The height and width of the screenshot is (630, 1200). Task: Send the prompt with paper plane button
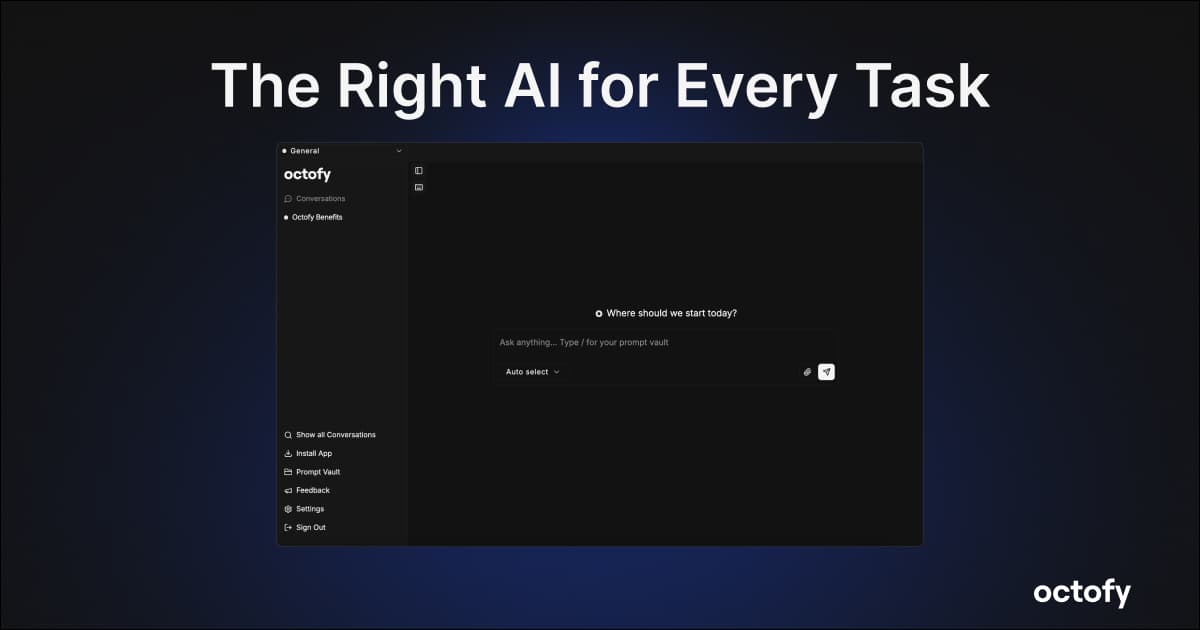(x=826, y=372)
